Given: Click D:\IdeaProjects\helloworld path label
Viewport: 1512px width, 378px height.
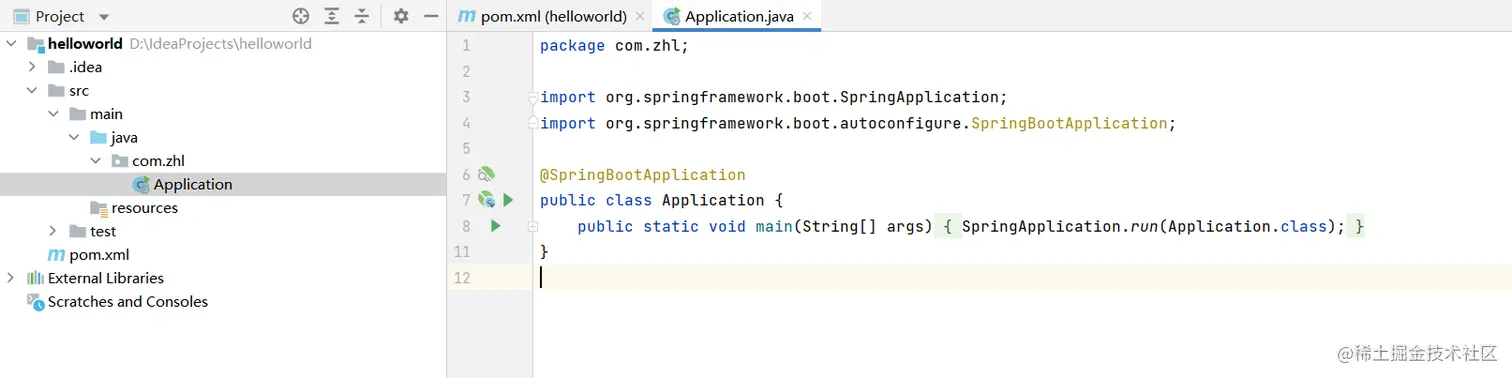Looking at the screenshot, I should point(220,44).
